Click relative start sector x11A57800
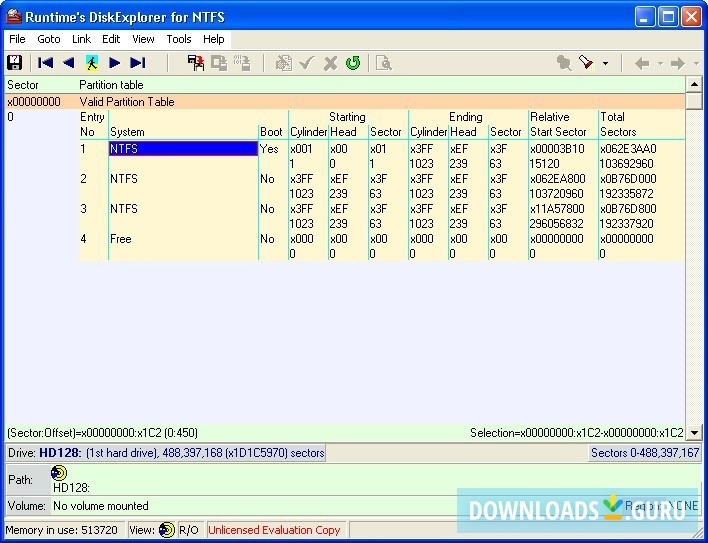Screen dimensions: 708x543 [x=557, y=209]
